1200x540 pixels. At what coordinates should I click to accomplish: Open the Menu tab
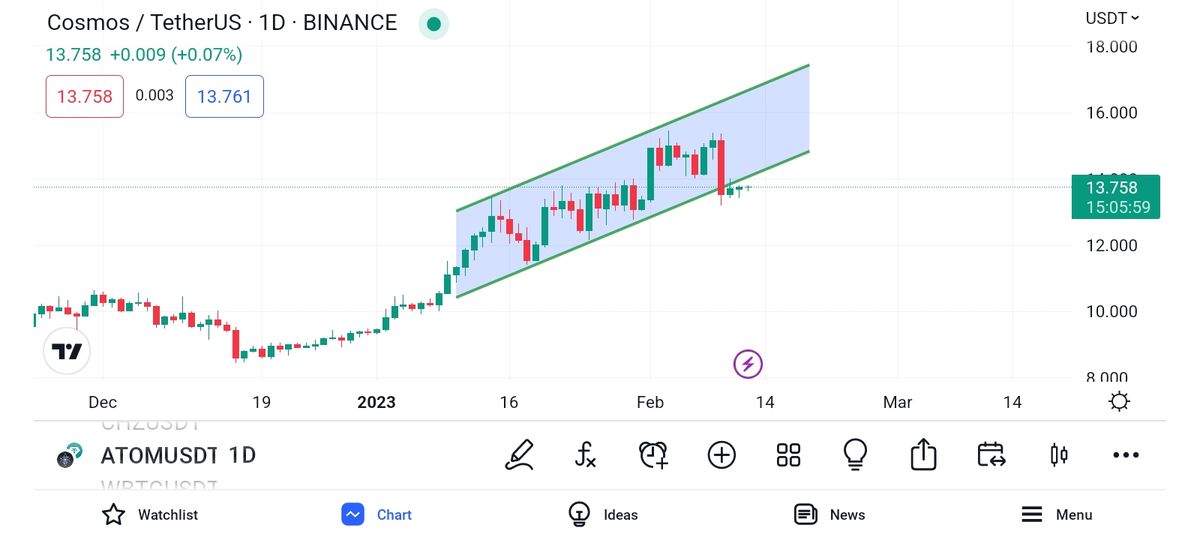point(1056,514)
